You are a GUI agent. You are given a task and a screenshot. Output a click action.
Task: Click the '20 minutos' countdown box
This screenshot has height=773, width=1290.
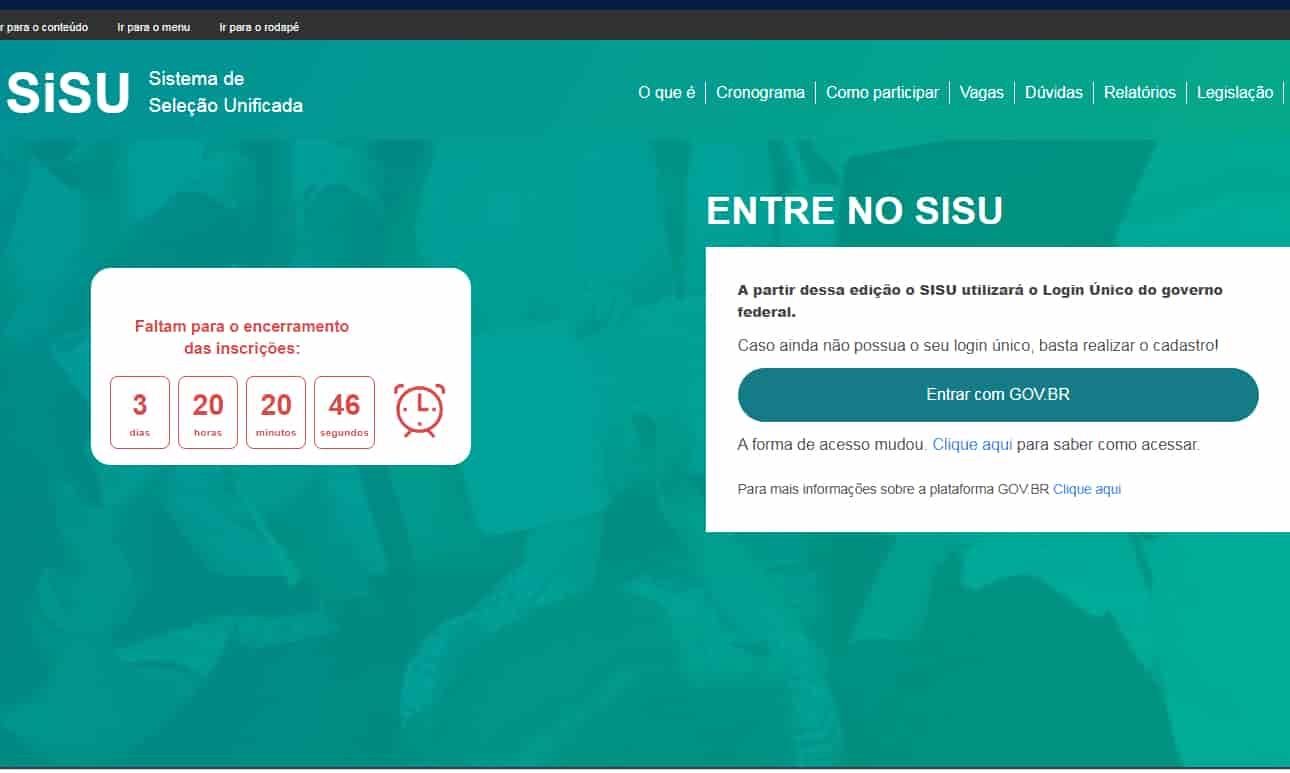[276, 412]
